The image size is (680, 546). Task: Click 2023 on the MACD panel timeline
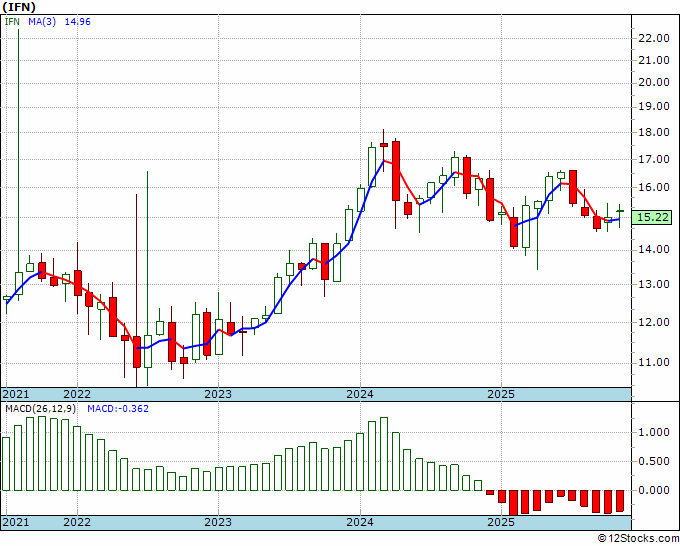click(x=218, y=522)
